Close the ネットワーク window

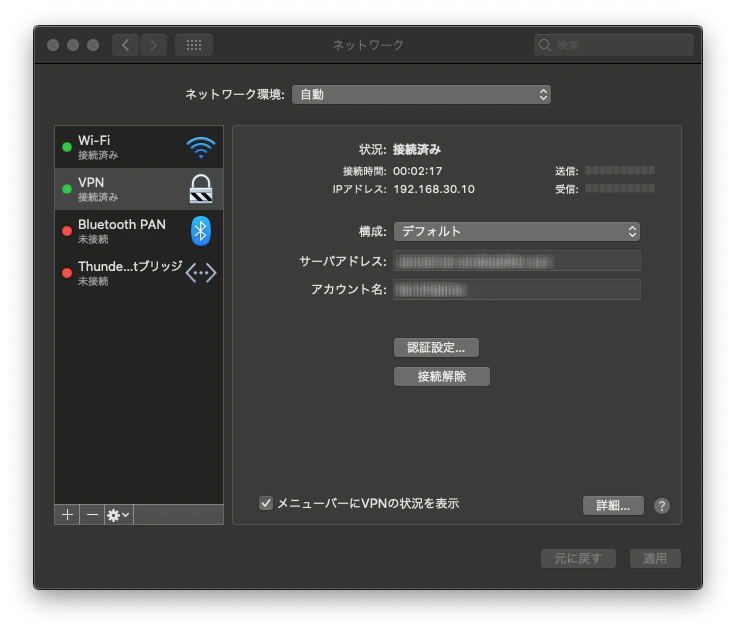coord(53,45)
